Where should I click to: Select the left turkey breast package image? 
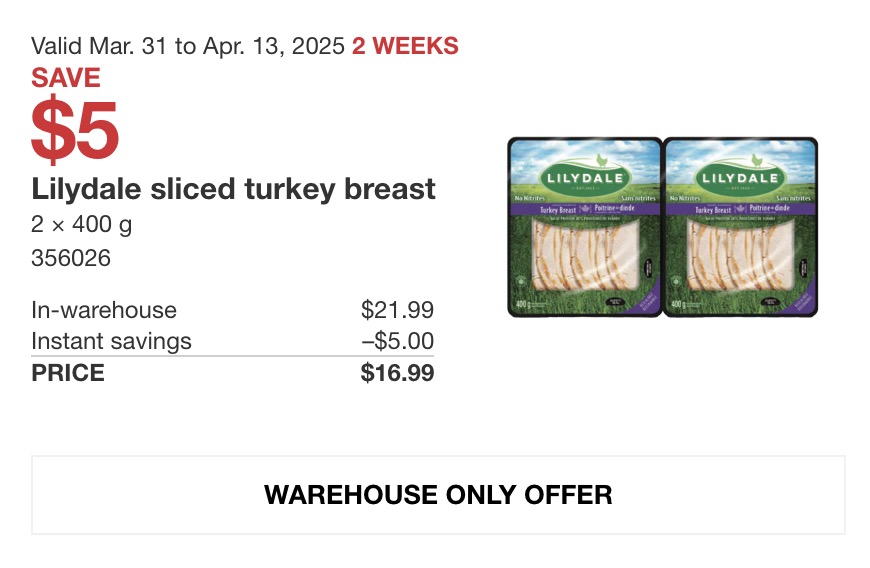(x=585, y=227)
